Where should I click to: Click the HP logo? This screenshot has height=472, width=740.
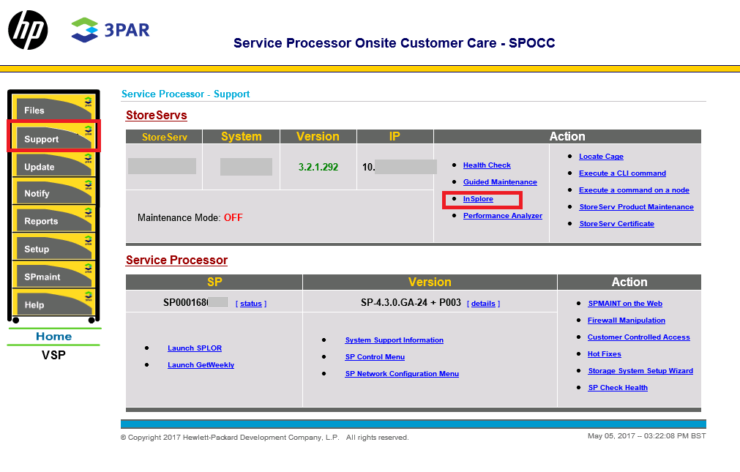(28, 30)
